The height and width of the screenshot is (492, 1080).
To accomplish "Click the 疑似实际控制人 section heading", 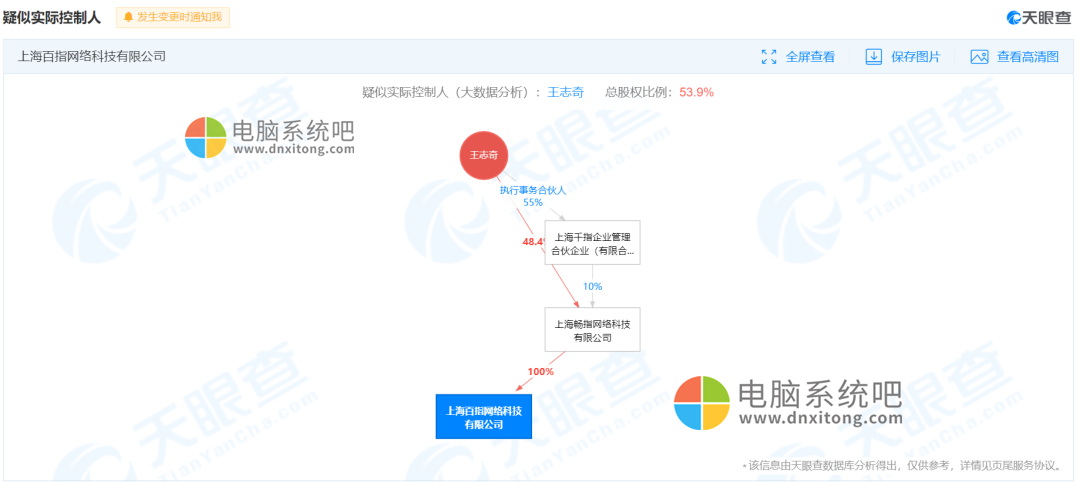I will (52, 17).
